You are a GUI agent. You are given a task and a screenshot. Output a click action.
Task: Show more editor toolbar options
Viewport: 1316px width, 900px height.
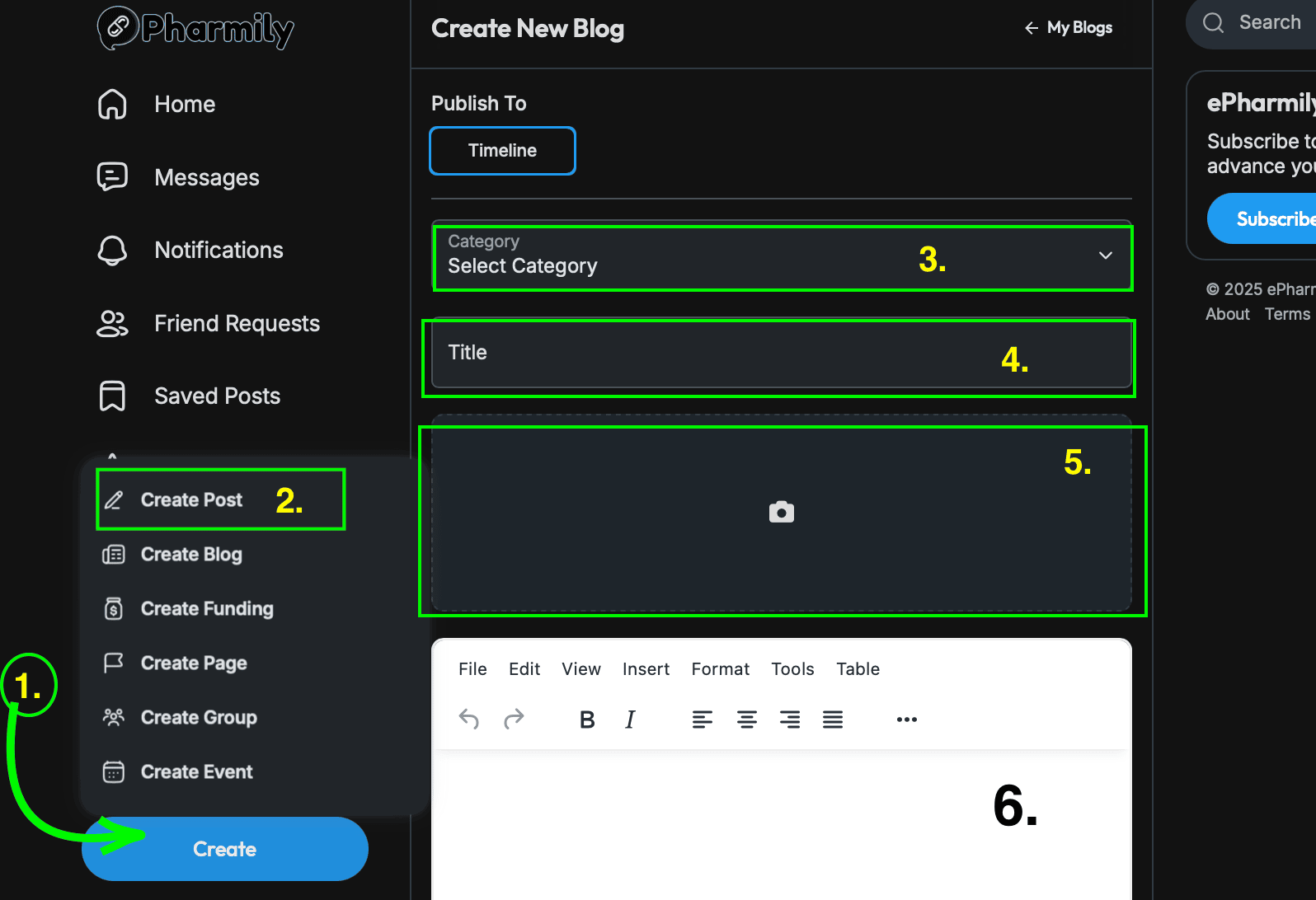(907, 720)
